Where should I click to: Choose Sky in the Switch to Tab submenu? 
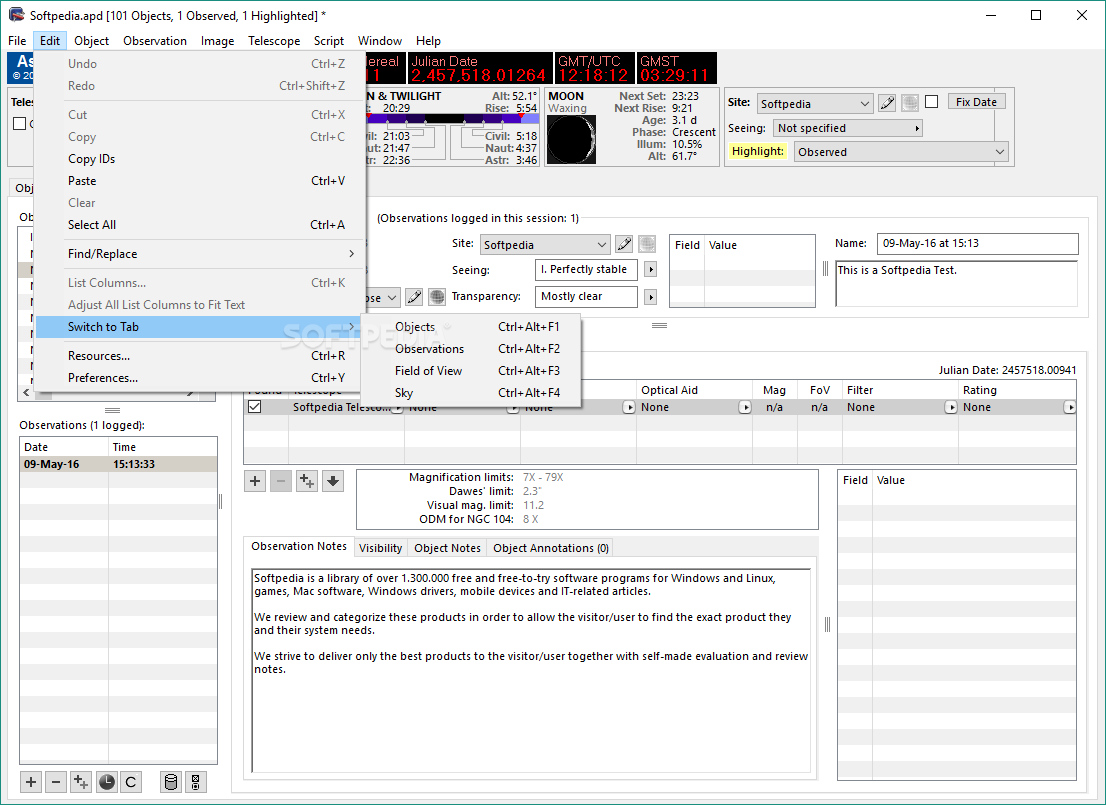[x=470, y=392]
